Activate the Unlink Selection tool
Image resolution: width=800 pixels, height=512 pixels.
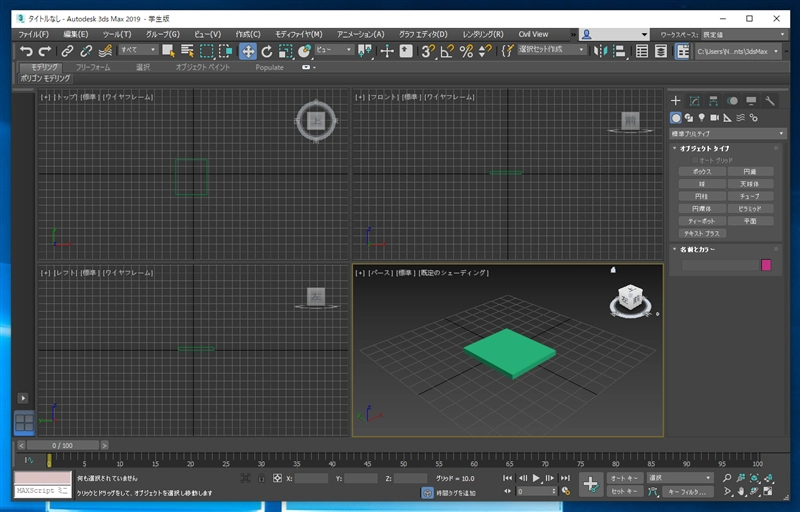click(86, 51)
